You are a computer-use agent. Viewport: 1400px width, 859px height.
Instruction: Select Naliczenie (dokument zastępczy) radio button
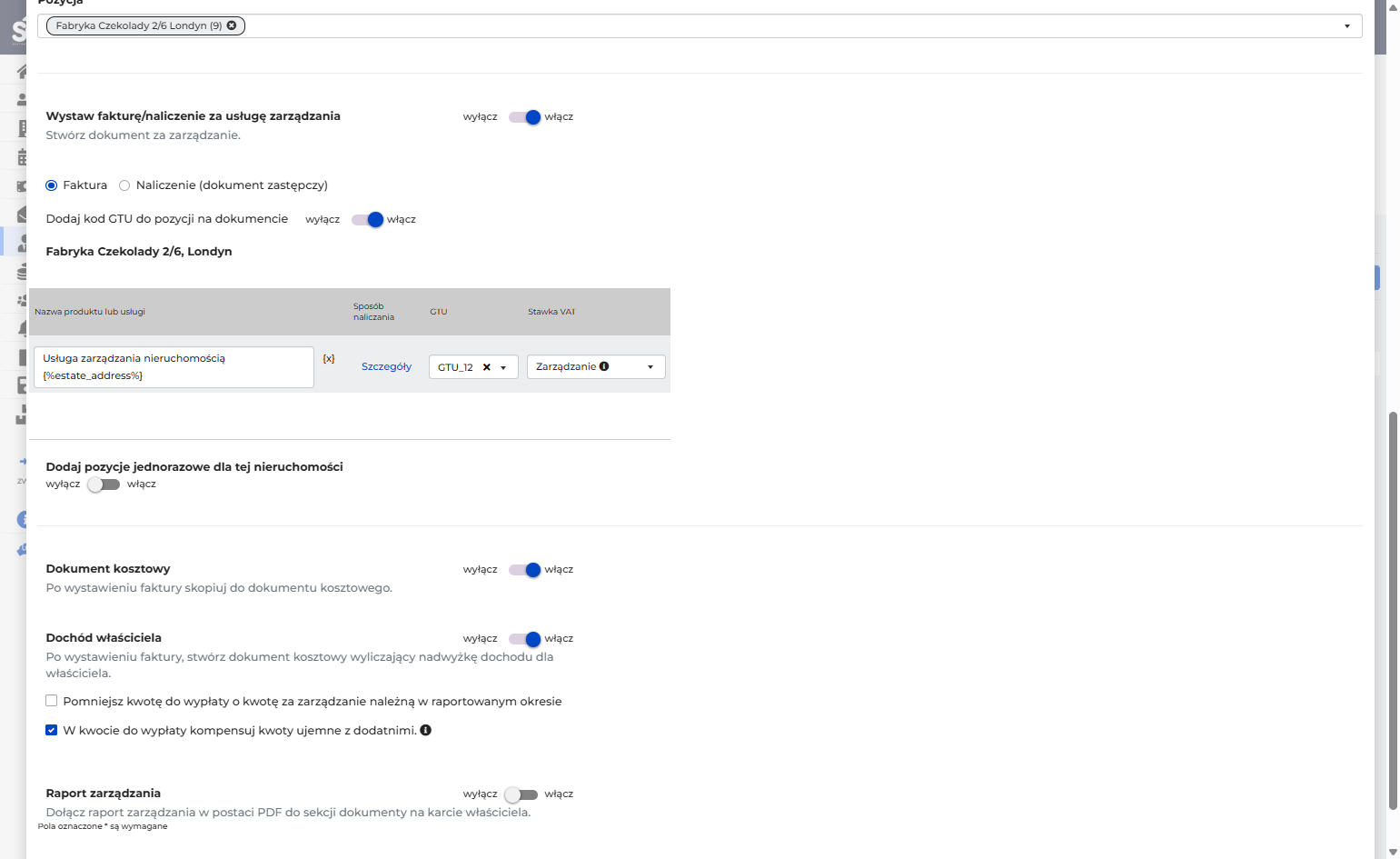[124, 185]
